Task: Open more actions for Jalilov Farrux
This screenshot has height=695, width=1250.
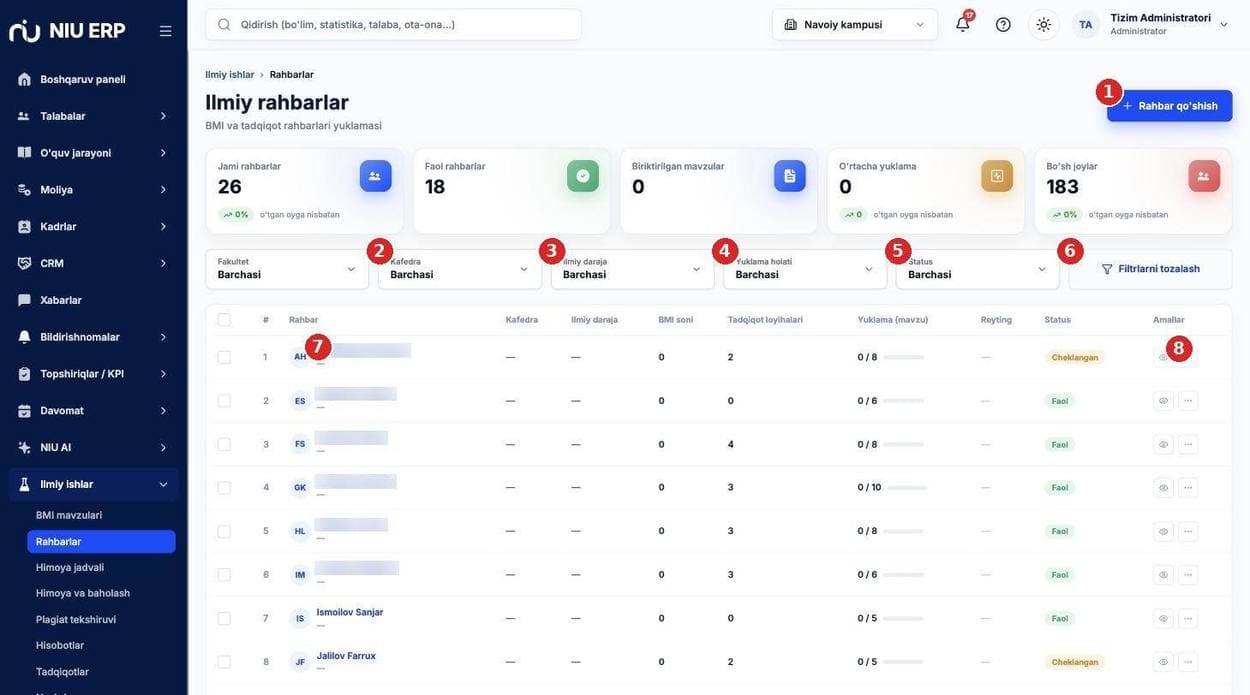Action: pyautogui.click(x=1188, y=662)
